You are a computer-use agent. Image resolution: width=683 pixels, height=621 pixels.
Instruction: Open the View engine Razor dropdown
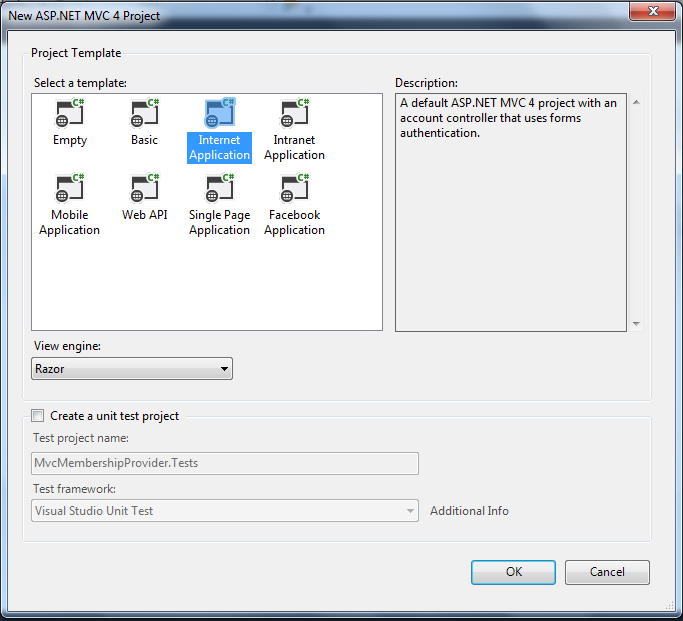click(x=132, y=369)
